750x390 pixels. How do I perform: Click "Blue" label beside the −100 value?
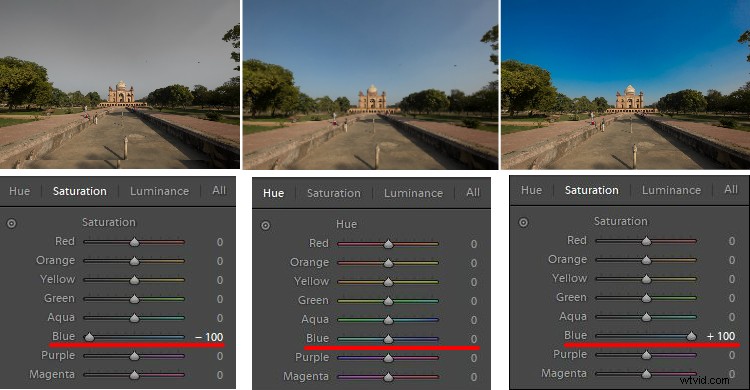63,336
